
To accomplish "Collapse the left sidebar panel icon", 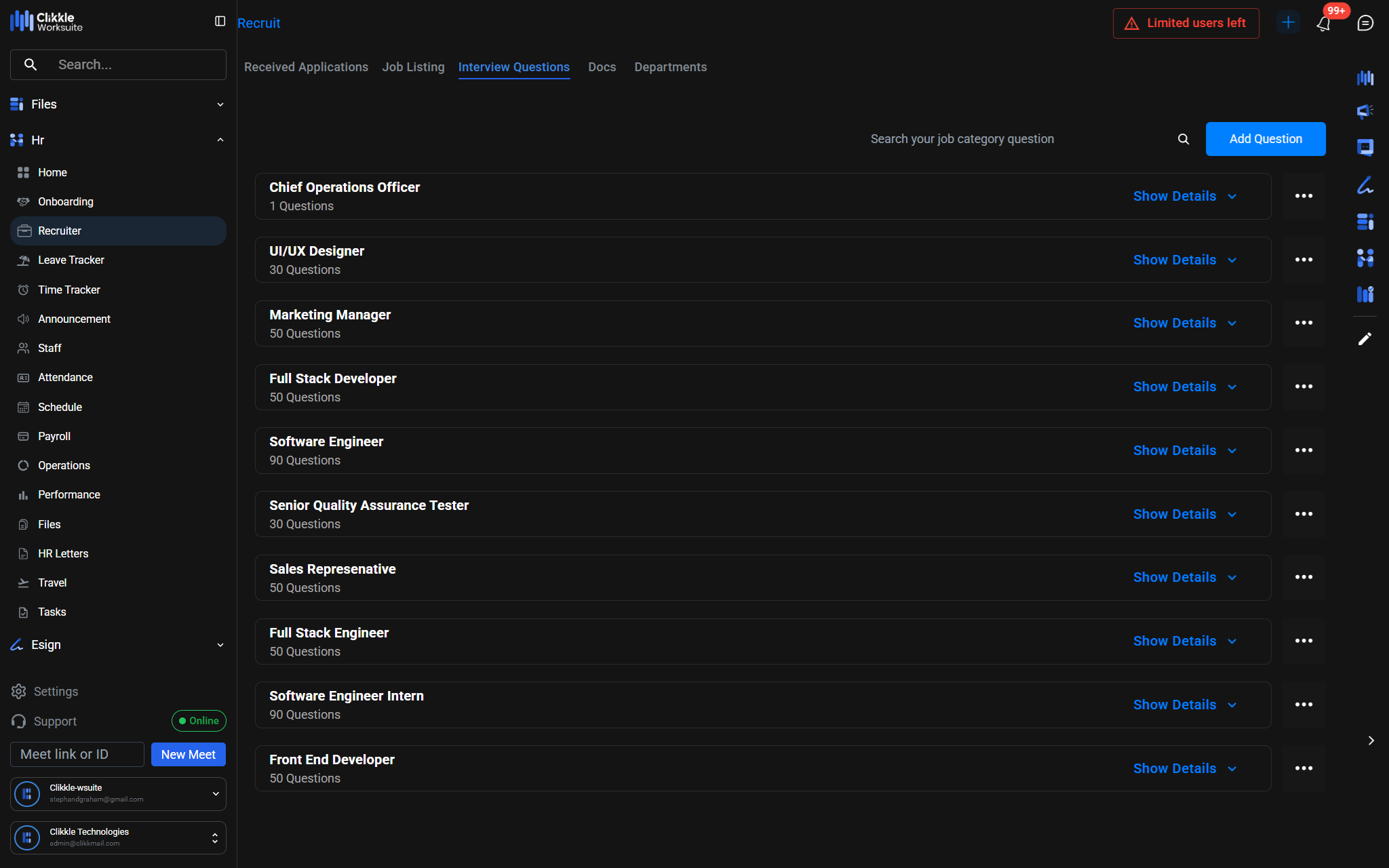I will (220, 22).
